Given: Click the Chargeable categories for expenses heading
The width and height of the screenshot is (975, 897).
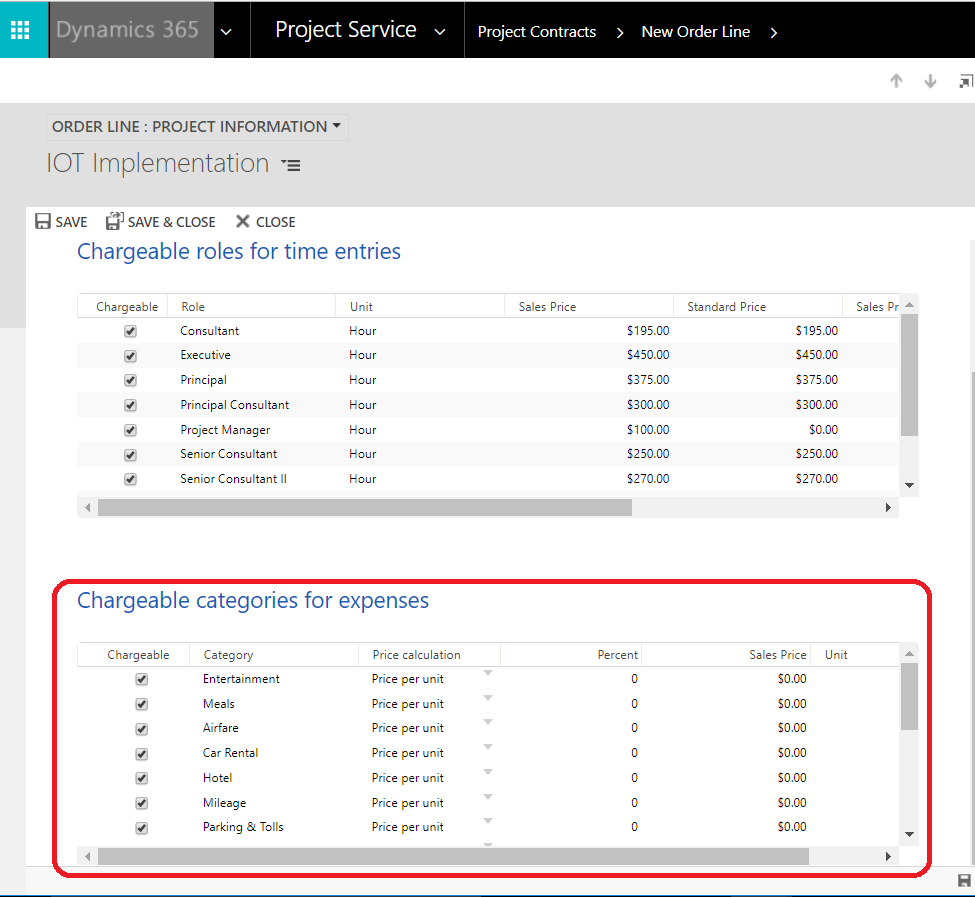Looking at the screenshot, I should (x=252, y=600).
